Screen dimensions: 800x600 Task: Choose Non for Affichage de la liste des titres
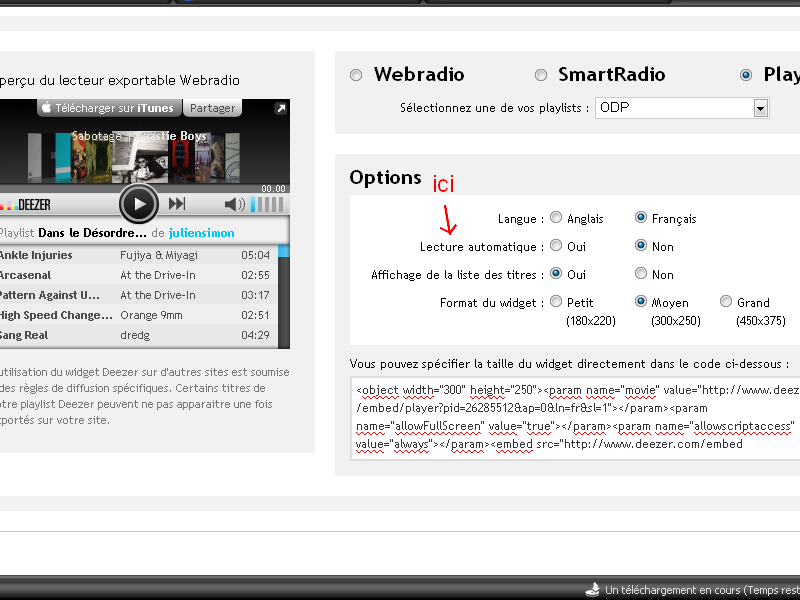coord(641,274)
